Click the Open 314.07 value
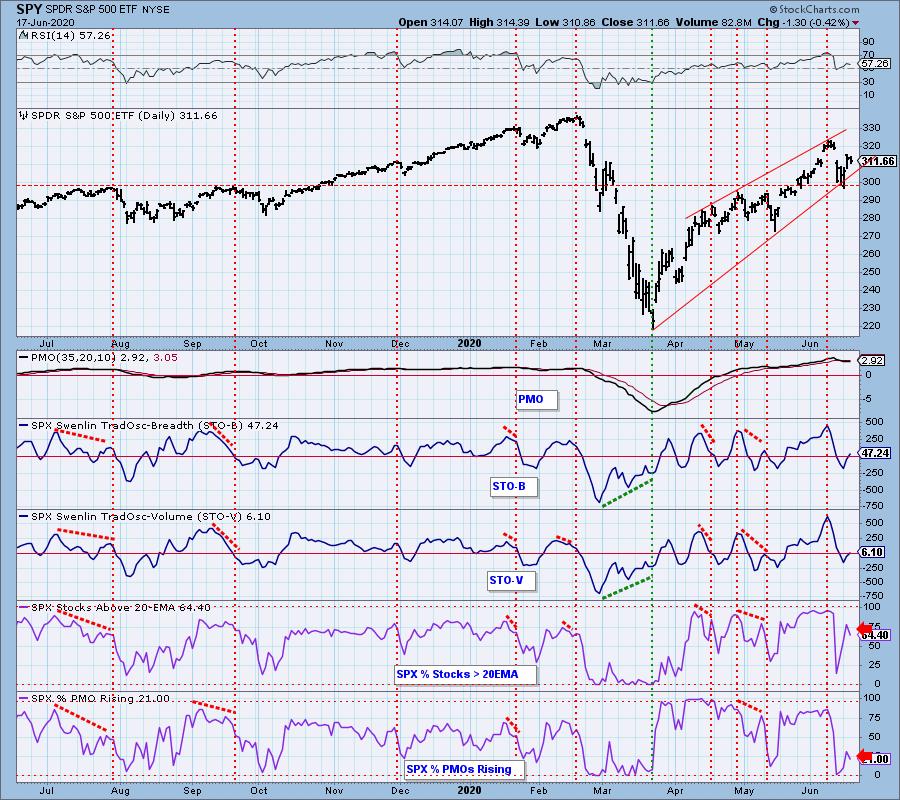Image resolution: width=900 pixels, height=800 pixels. tap(432, 22)
